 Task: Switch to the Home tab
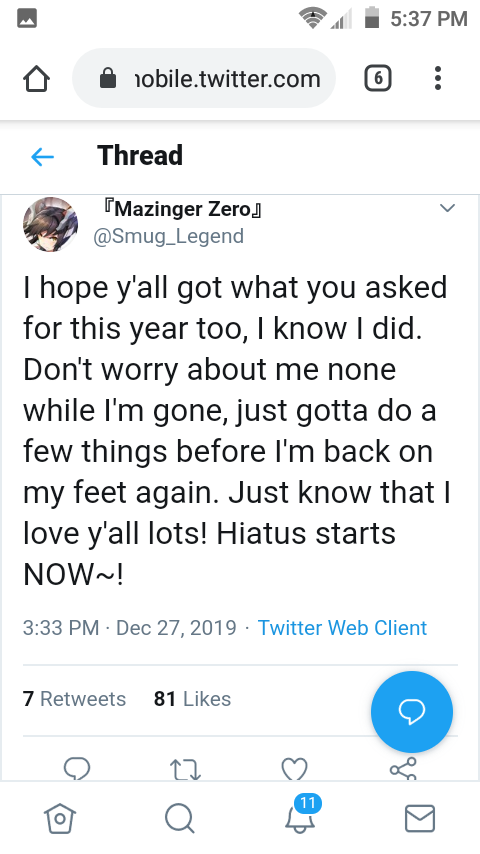tap(60, 818)
